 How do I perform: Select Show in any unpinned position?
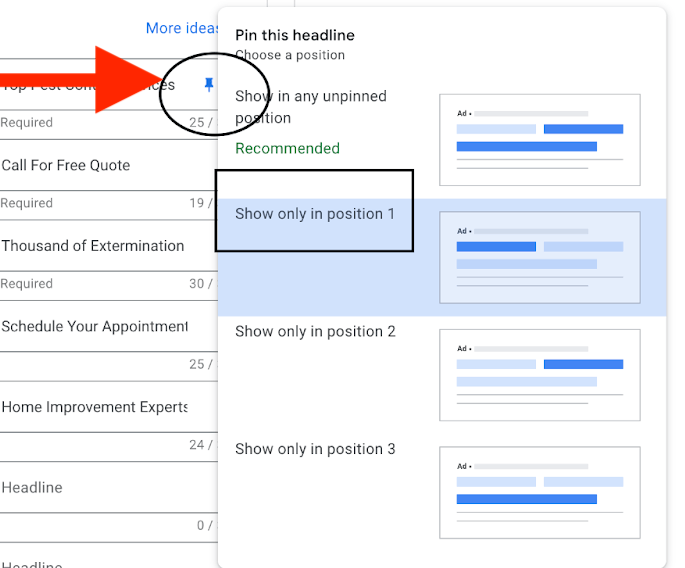(x=310, y=107)
